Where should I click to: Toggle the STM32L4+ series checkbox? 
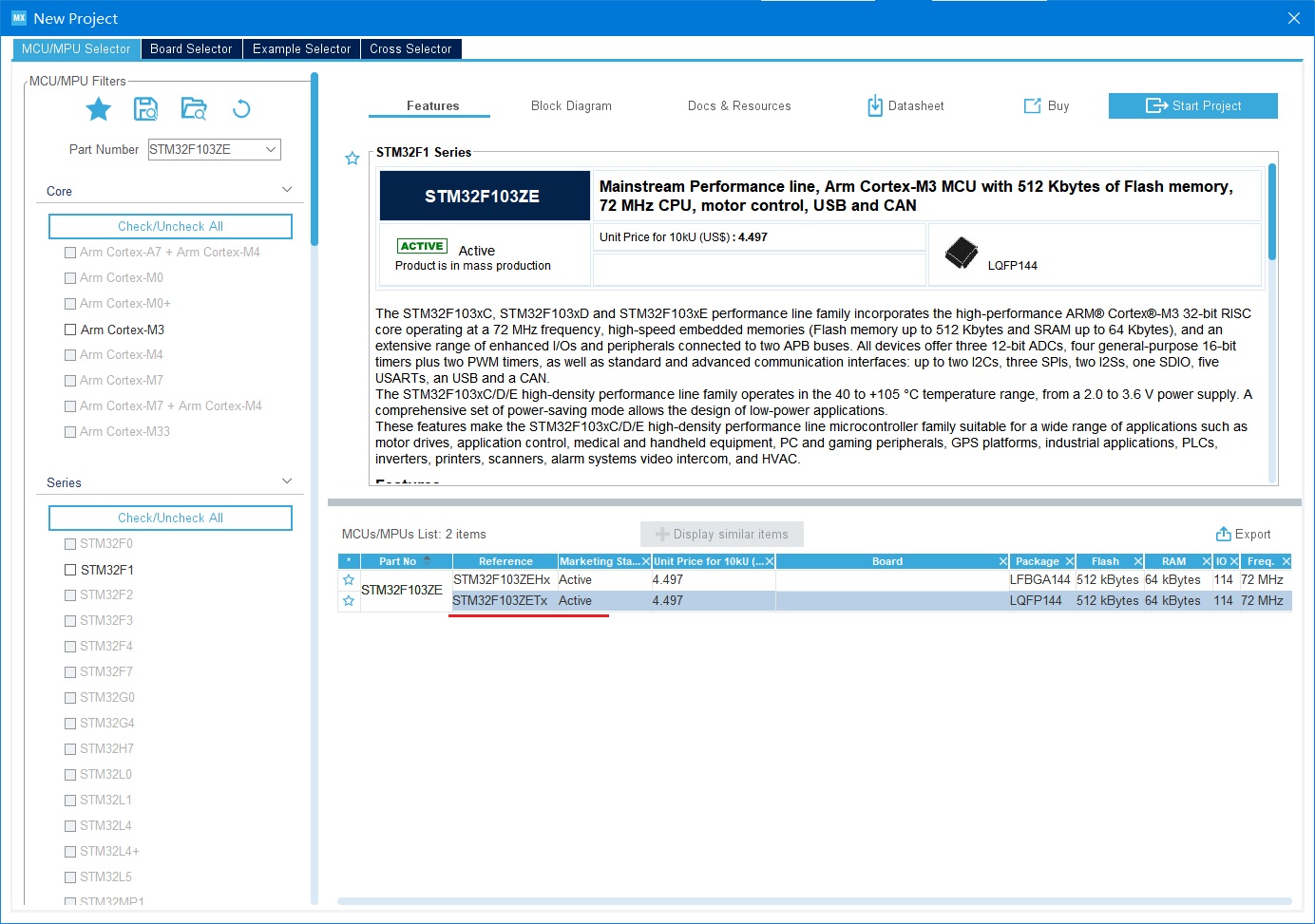[70, 852]
